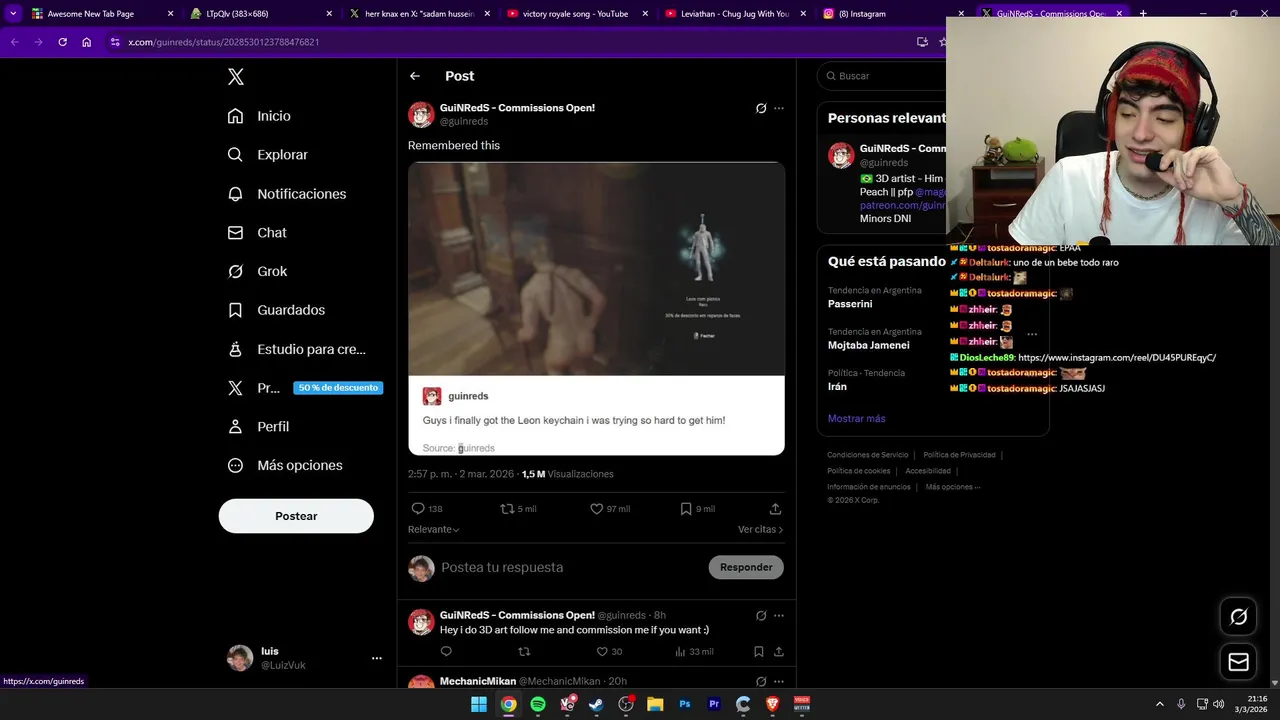1280x720 pixels.
Task: Click the repost icon showing 5 mil
Action: pos(507,509)
